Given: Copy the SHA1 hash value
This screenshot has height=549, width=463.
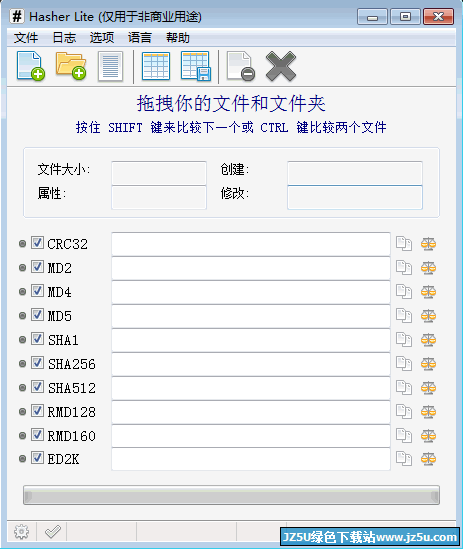Looking at the screenshot, I should (x=404, y=340).
